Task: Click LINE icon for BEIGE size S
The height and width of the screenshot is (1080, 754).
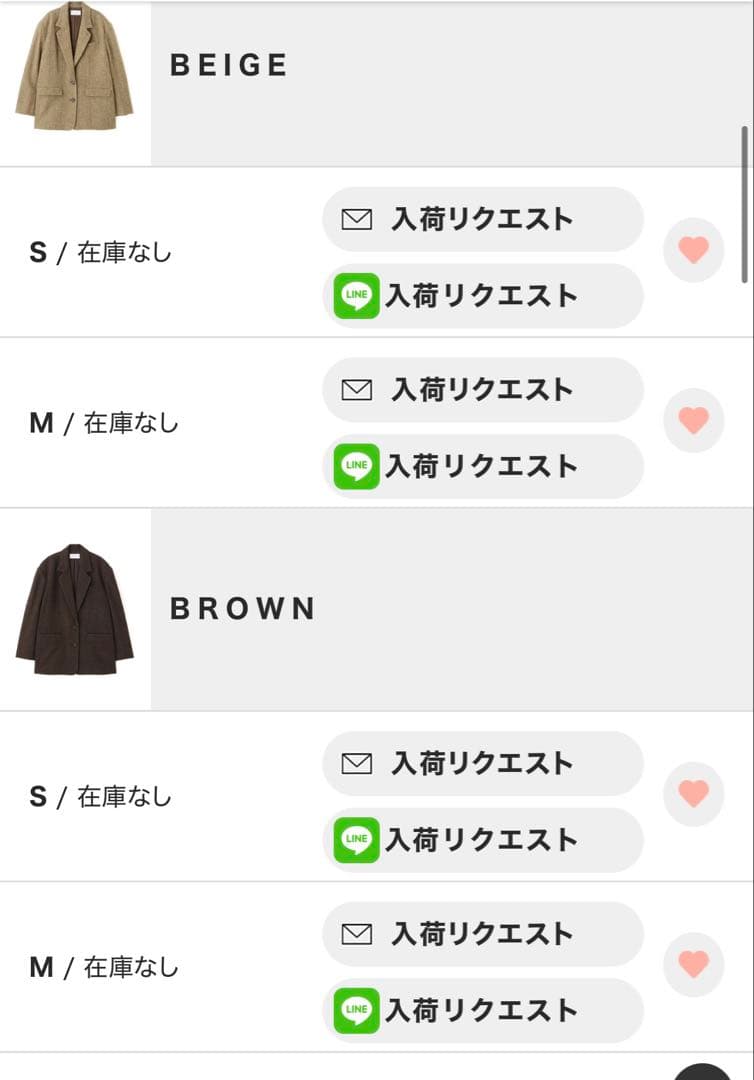Action: tap(357, 296)
